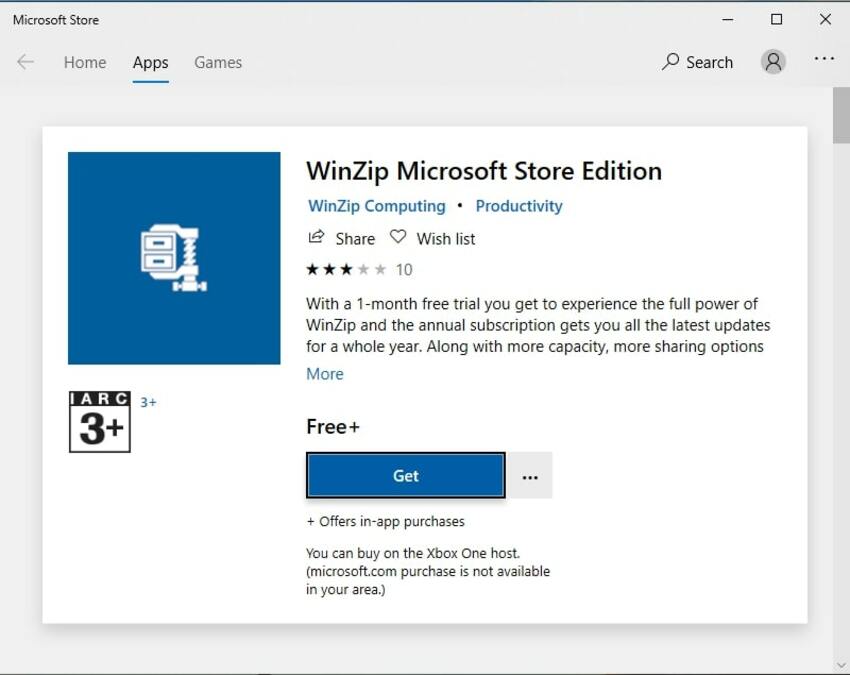Image resolution: width=850 pixels, height=675 pixels.
Task: Open the WinZip Computing publisher link
Action: point(376,206)
